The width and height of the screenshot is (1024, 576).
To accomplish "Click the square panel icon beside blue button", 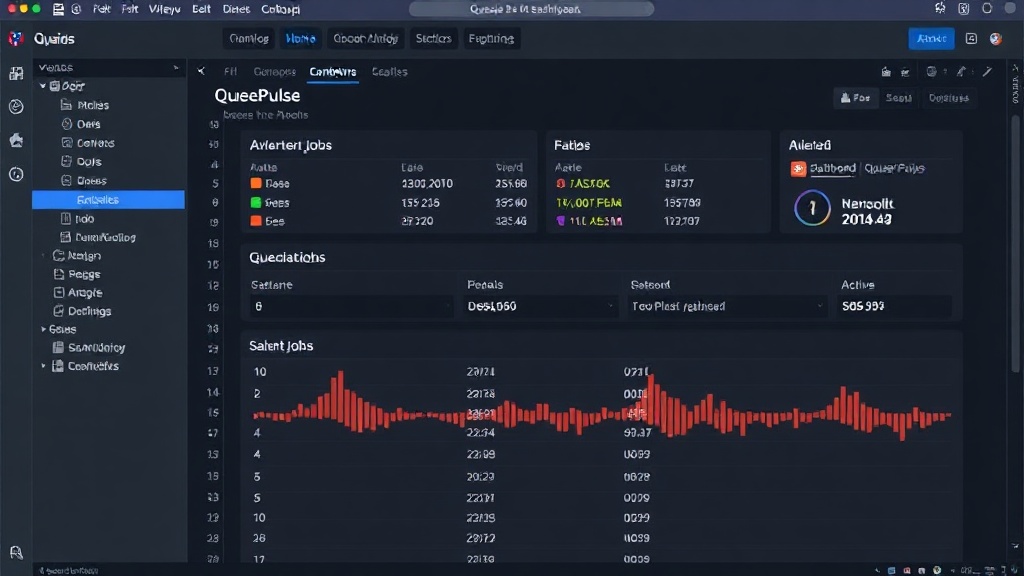I will tap(971, 39).
